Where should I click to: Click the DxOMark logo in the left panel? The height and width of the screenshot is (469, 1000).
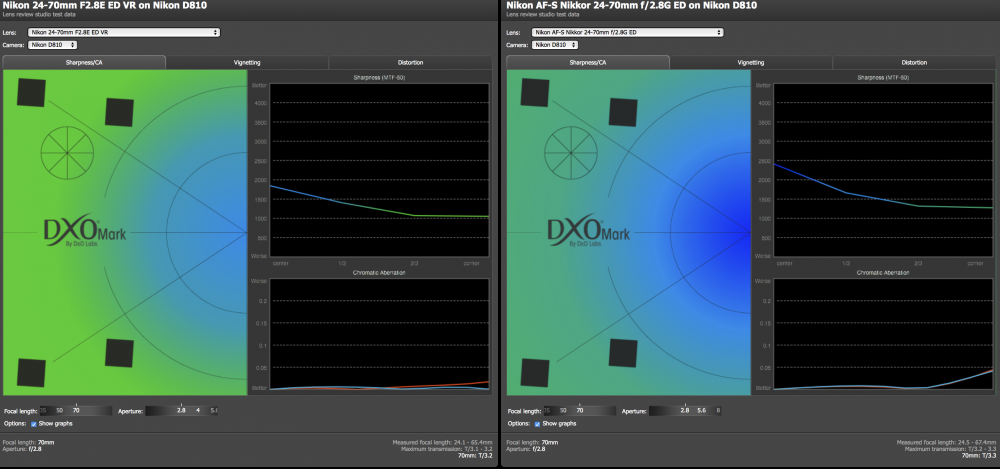tap(85, 231)
